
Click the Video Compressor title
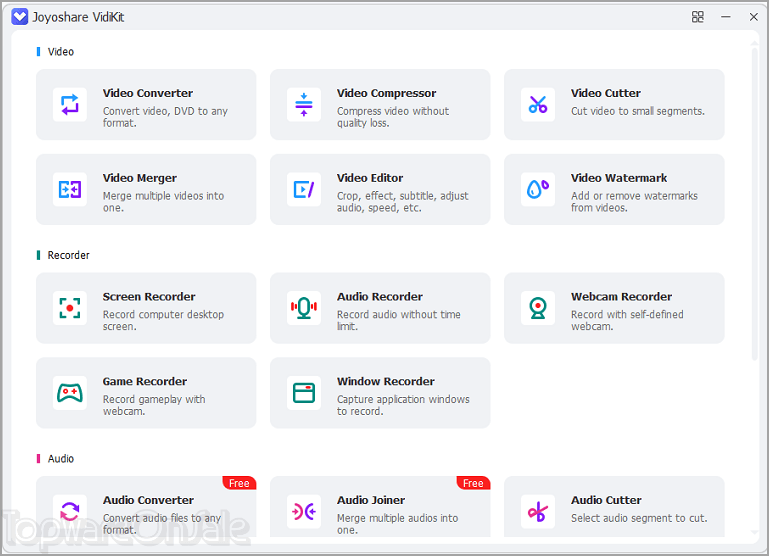(386, 93)
